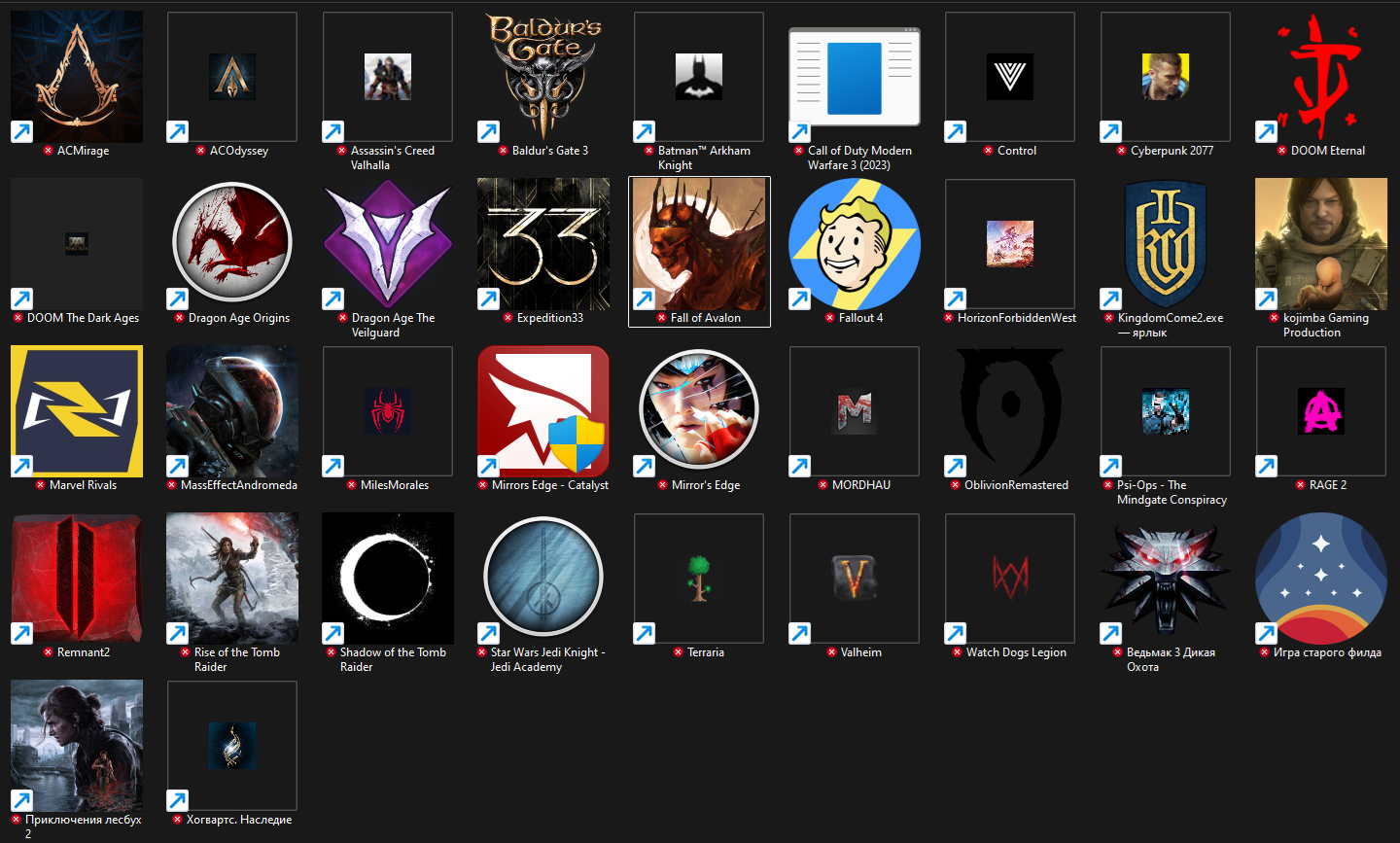Image resolution: width=1400 pixels, height=843 pixels.
Task: Click the 'DOOM The Dark Ages' name label
Action: point(83,318)
